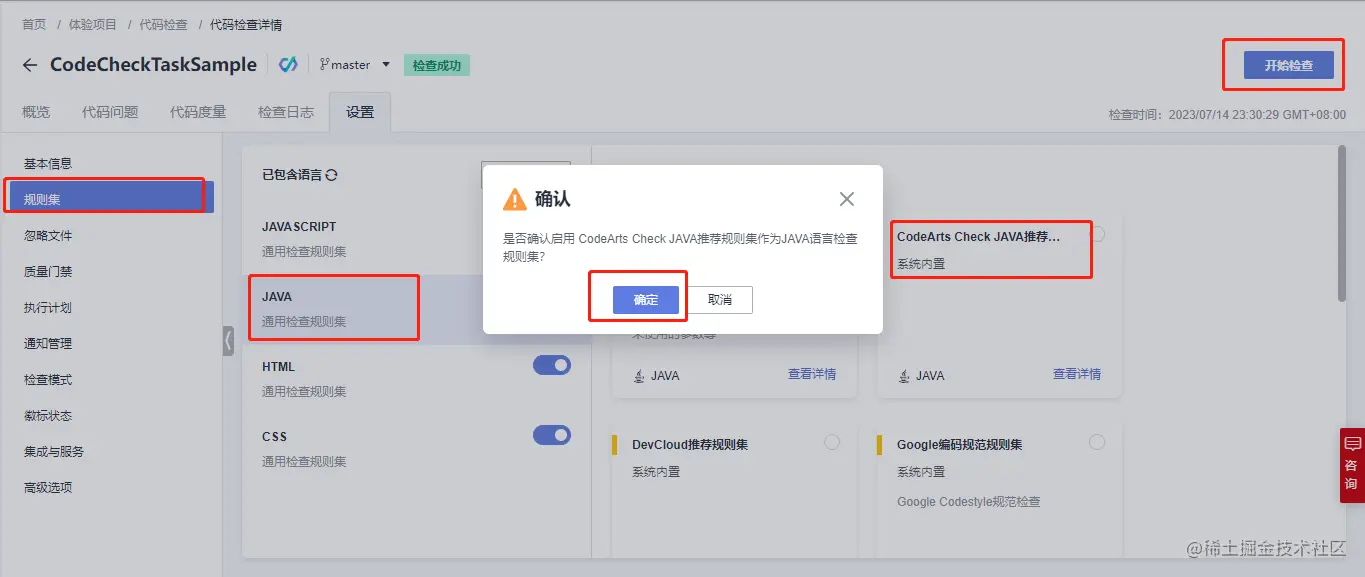The width and height of the screenshot is (1365, 577).
Task: Go back using the left arrow icon
Action: pos(29,65)
